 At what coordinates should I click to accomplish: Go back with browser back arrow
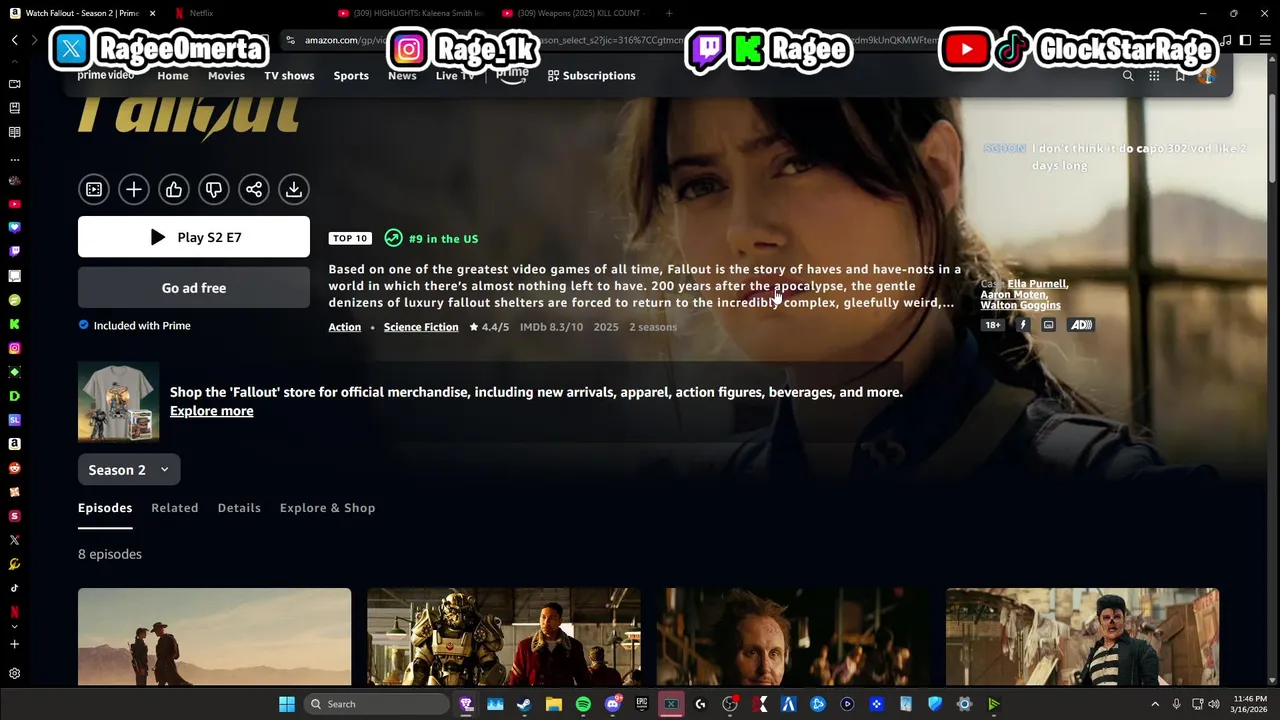tap(14, 40)
